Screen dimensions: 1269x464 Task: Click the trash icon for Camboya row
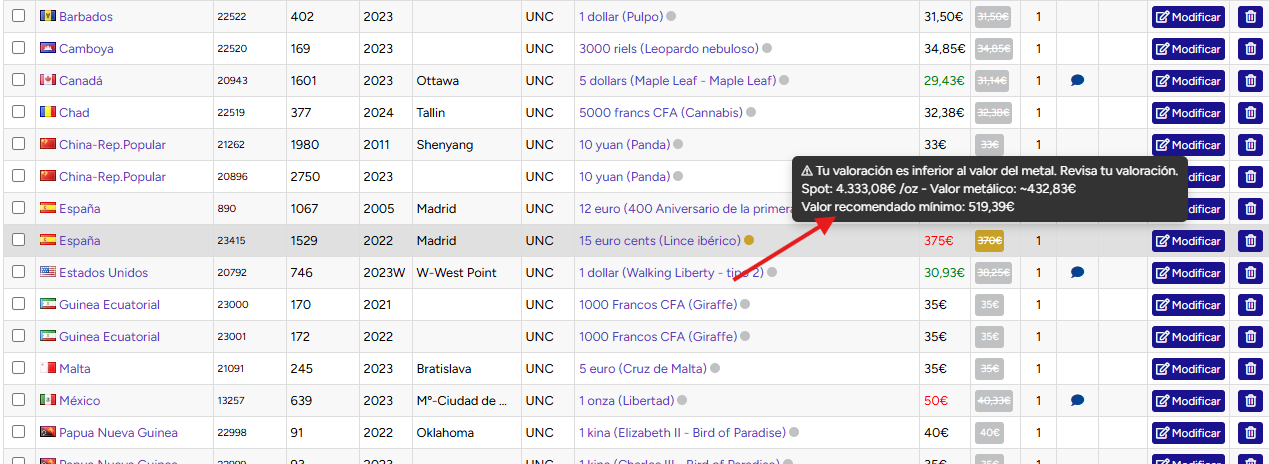click(x=1250, y=49)
